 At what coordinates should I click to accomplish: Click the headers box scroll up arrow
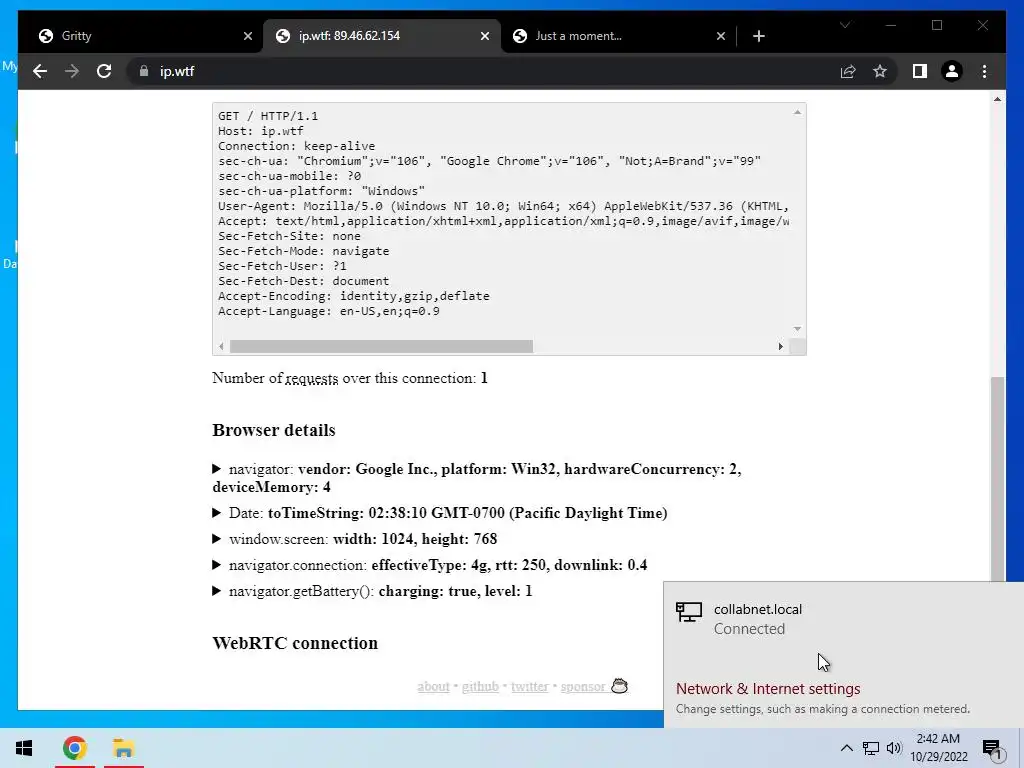pos(797,112)
